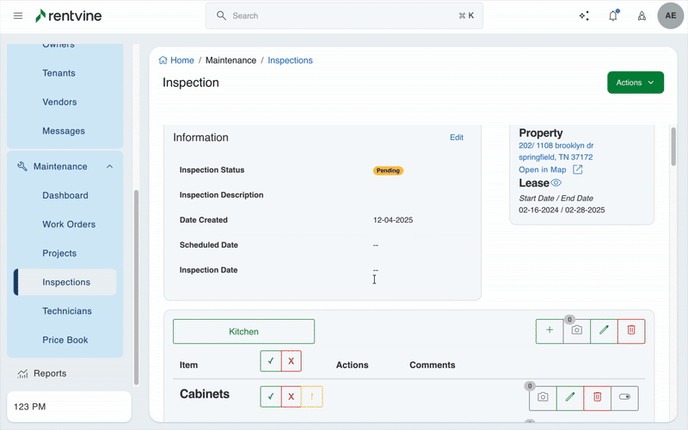
Task: Open the notifications bell
Action: coord(613,16)
